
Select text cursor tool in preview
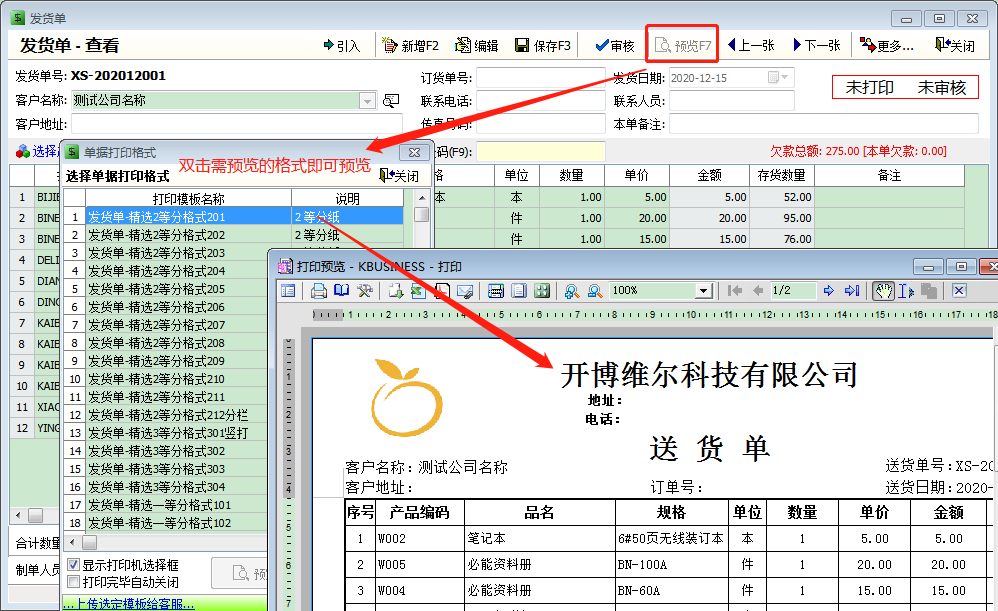[x=906, y=291]
